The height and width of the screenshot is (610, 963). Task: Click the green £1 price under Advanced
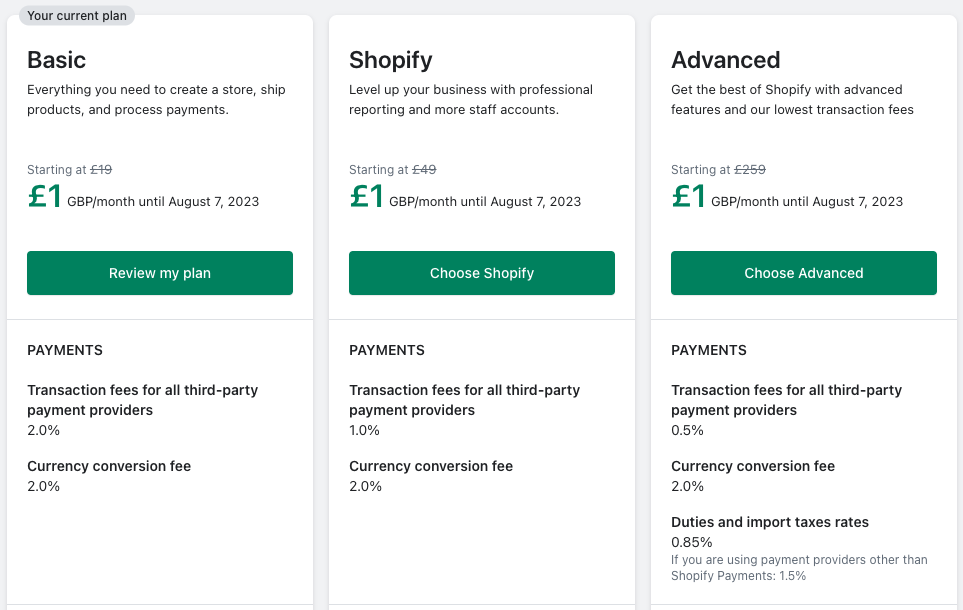point(689,197)
